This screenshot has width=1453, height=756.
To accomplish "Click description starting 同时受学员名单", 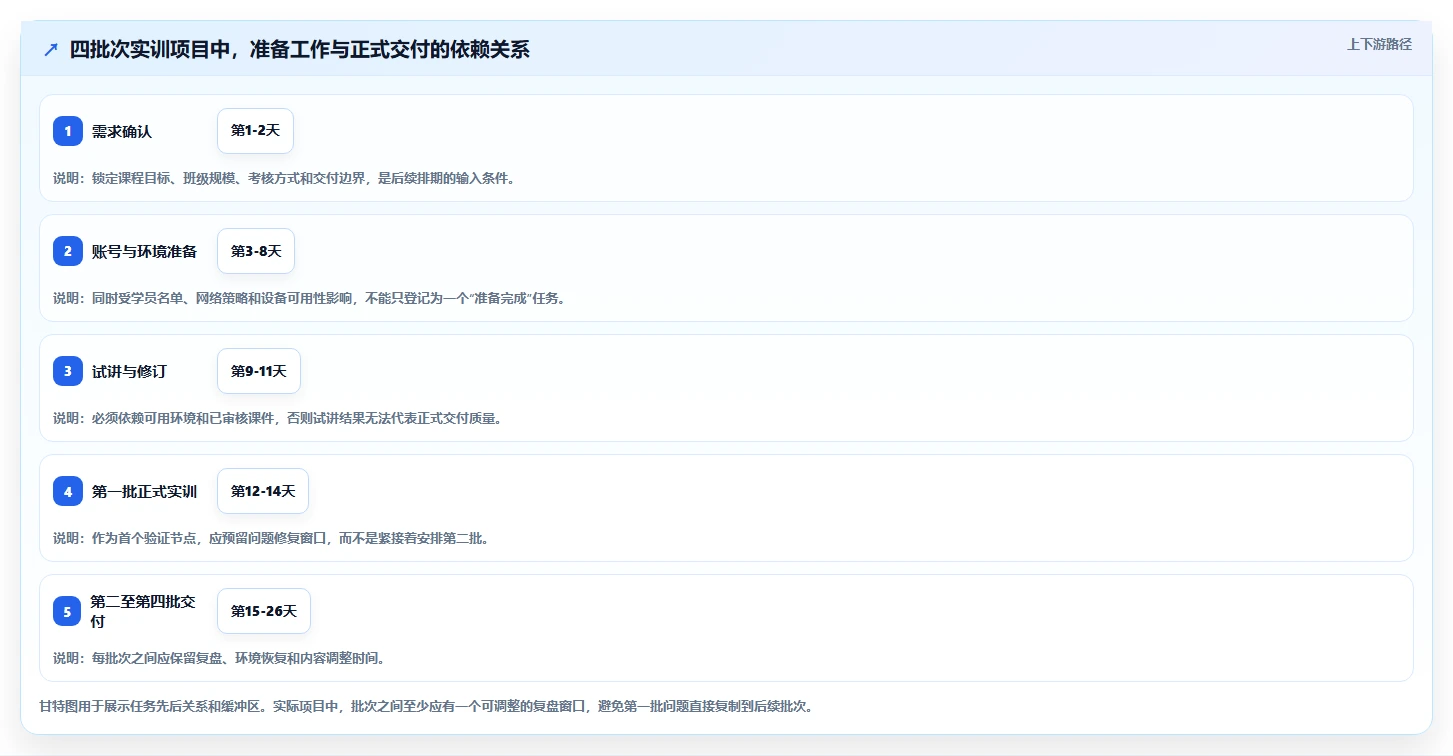I will (310, 298).
